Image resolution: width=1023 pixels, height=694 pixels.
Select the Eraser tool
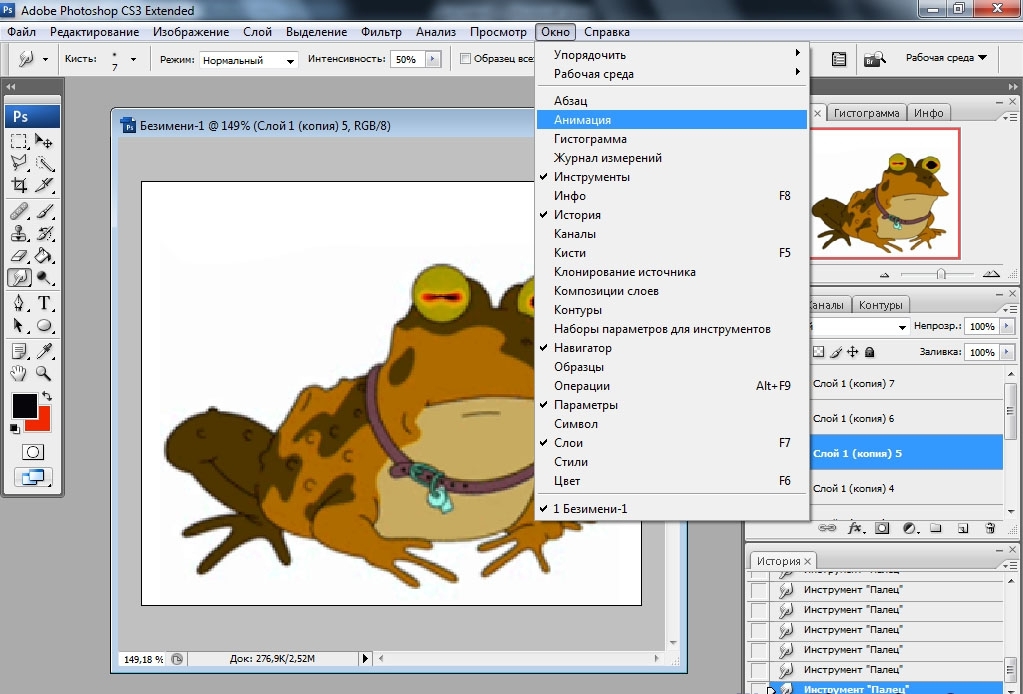coord(19,256)
